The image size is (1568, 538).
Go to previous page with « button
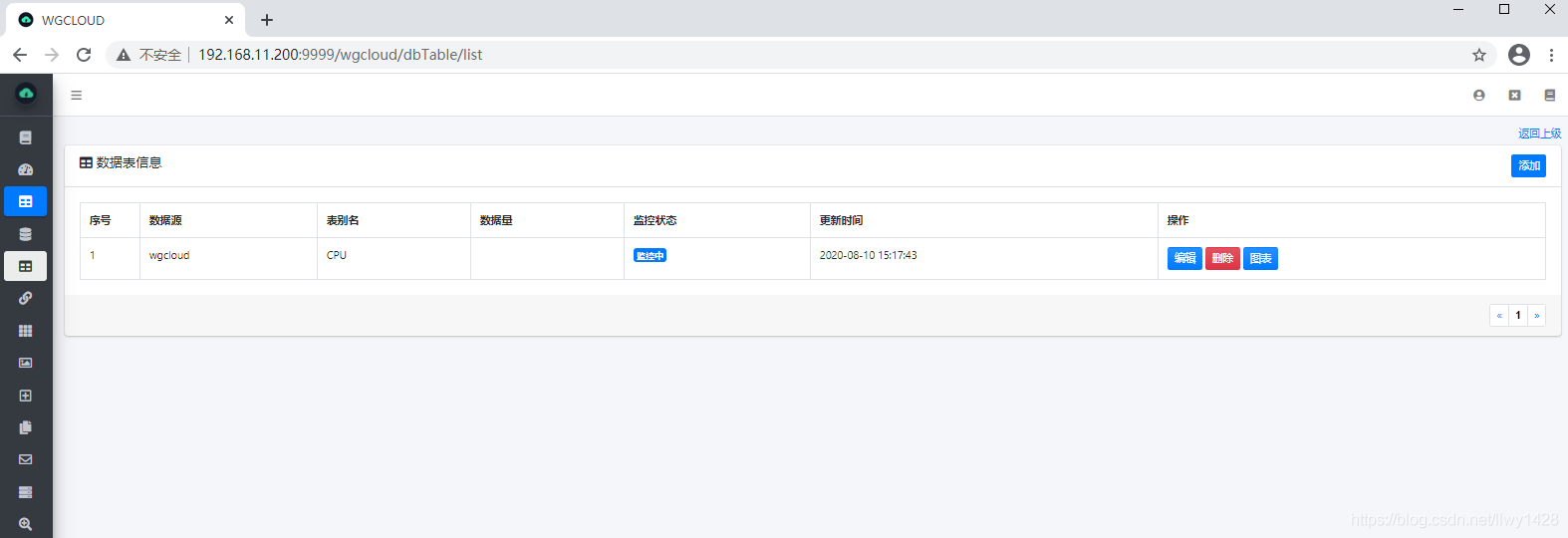coord(1499,315)
